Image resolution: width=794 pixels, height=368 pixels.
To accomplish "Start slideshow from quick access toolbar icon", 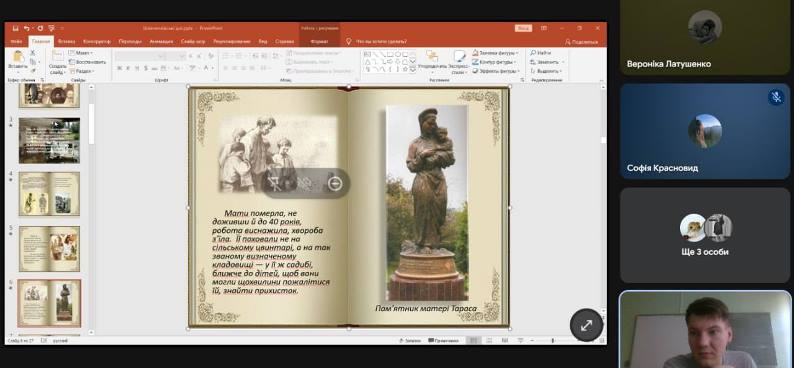I will click(x=51, y=28).
